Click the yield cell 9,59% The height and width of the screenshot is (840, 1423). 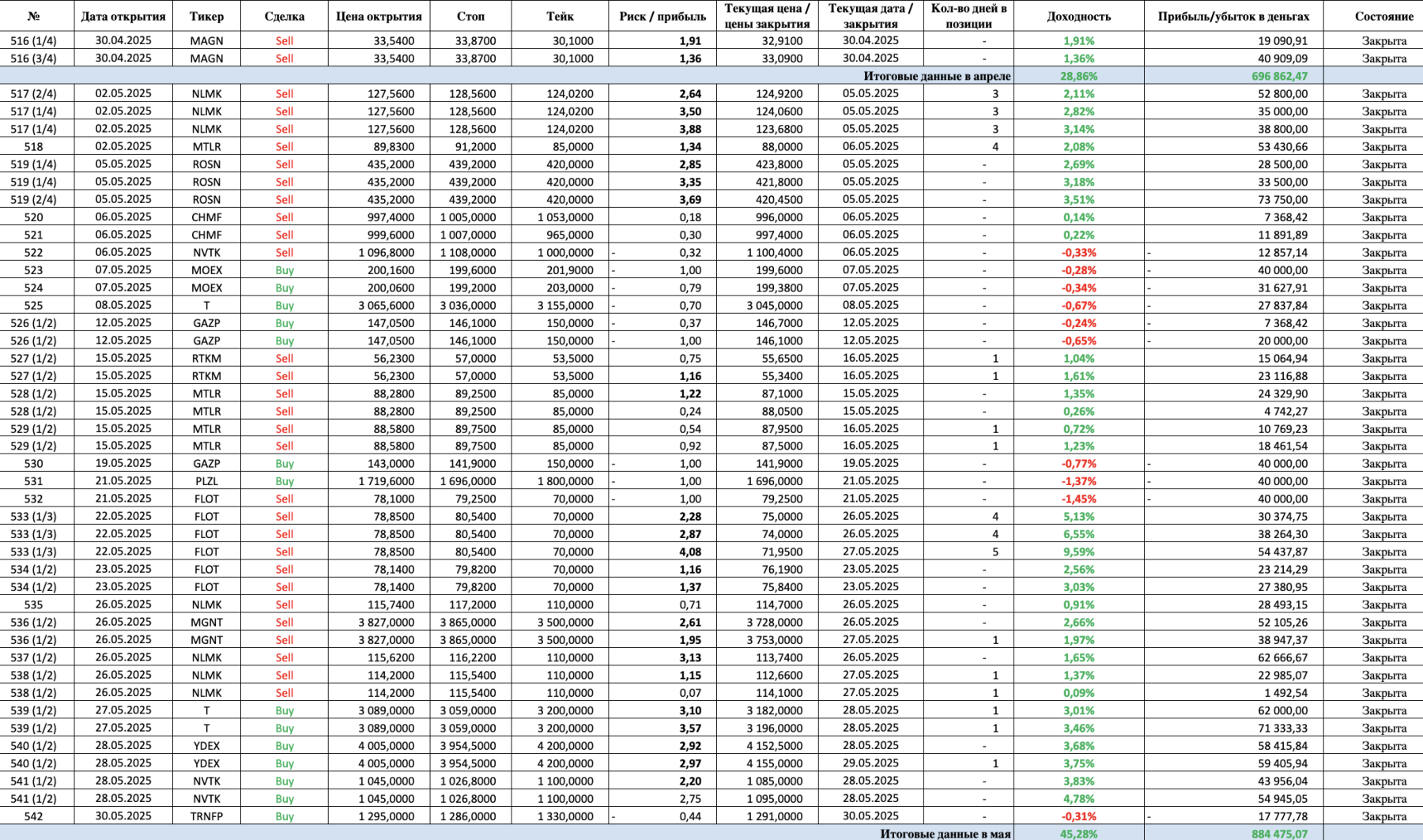pos(1078,552)
